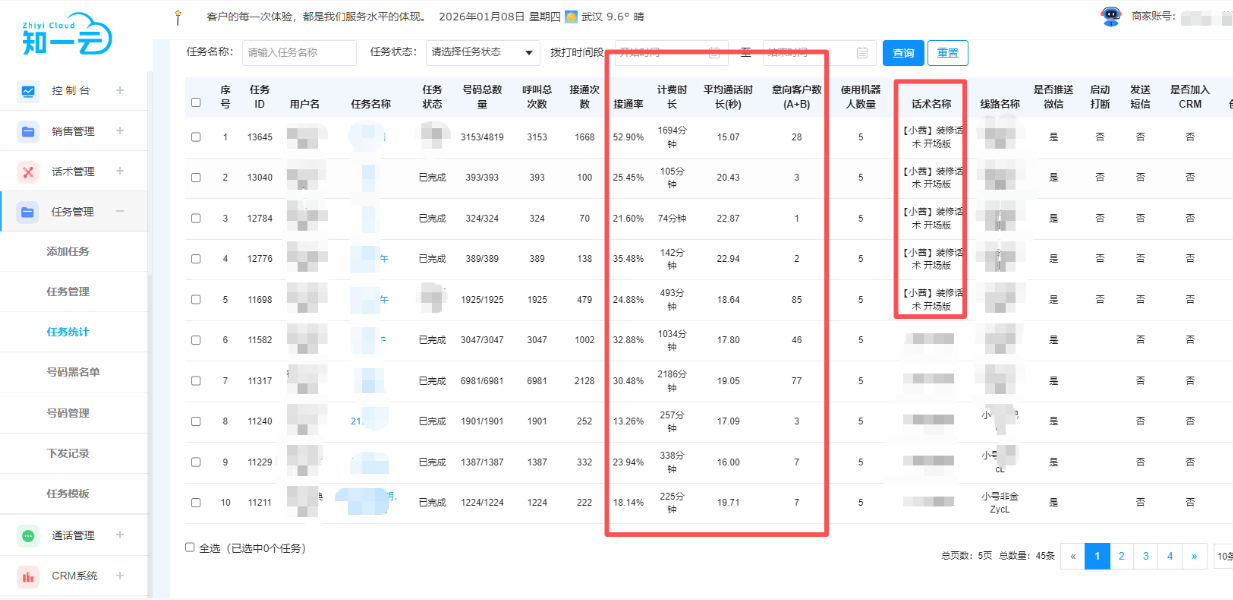Screen dimensions: 1233x600
Task: Go to 号码黑名单 menu item
Action: coord(73,372)
